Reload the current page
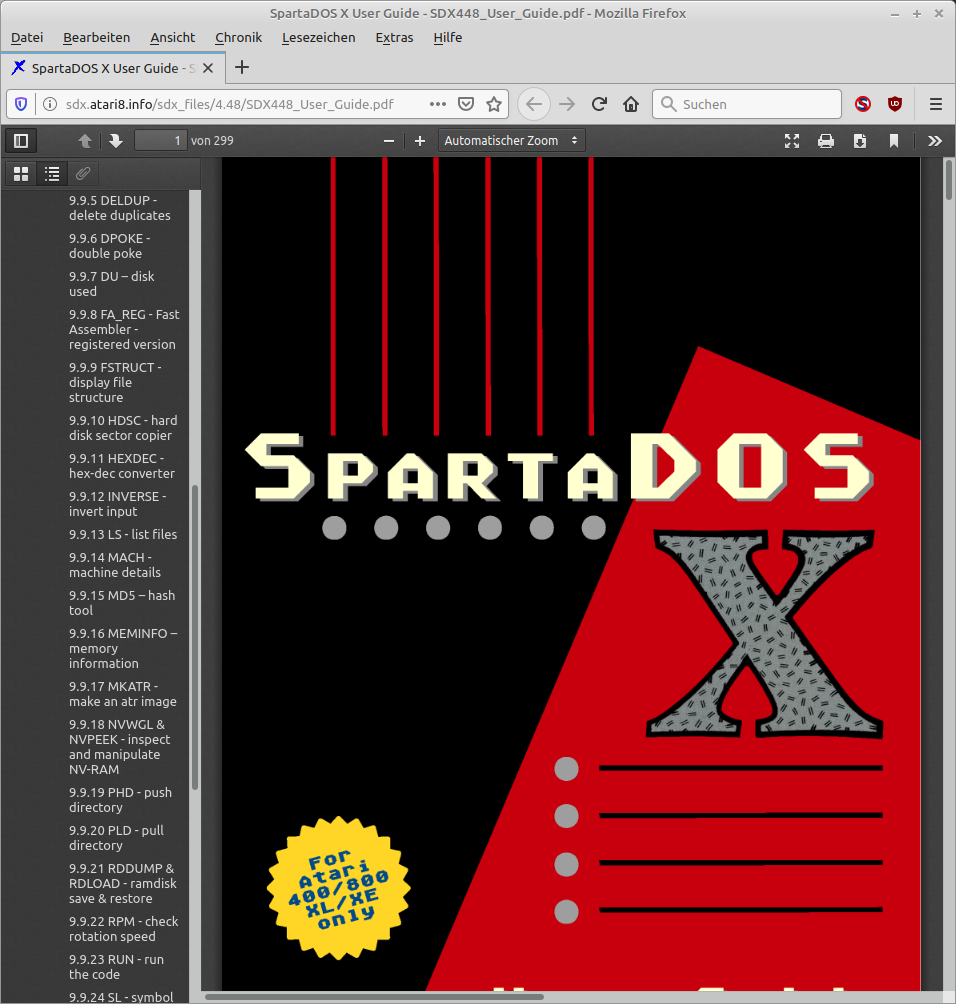956x1004 pixels. (599, 104)
